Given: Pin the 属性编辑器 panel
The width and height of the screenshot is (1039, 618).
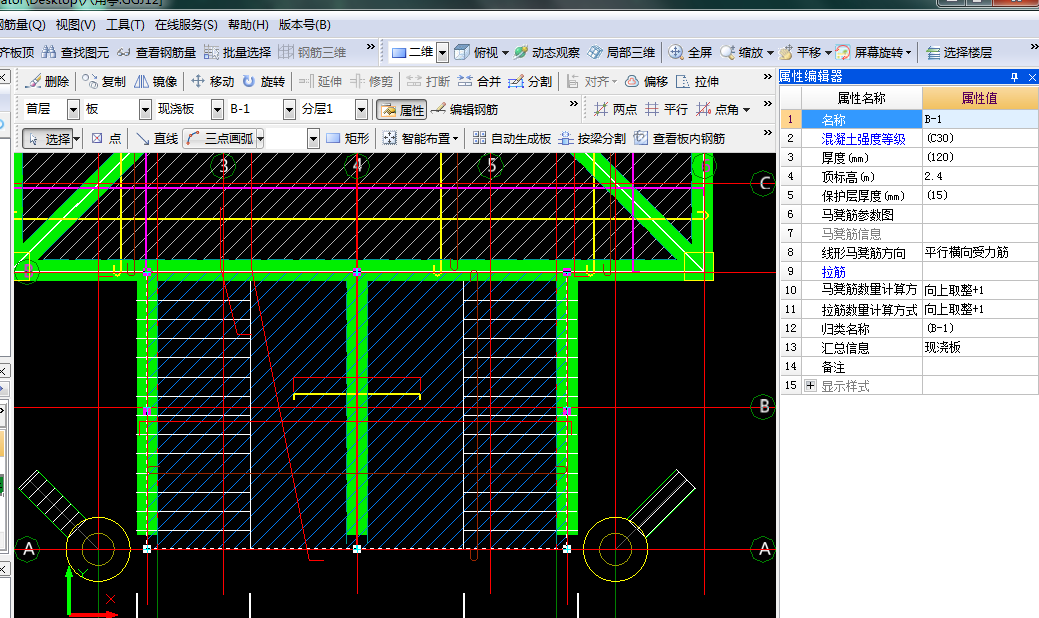Looking at the screenshot, I should pos(1014,77).
